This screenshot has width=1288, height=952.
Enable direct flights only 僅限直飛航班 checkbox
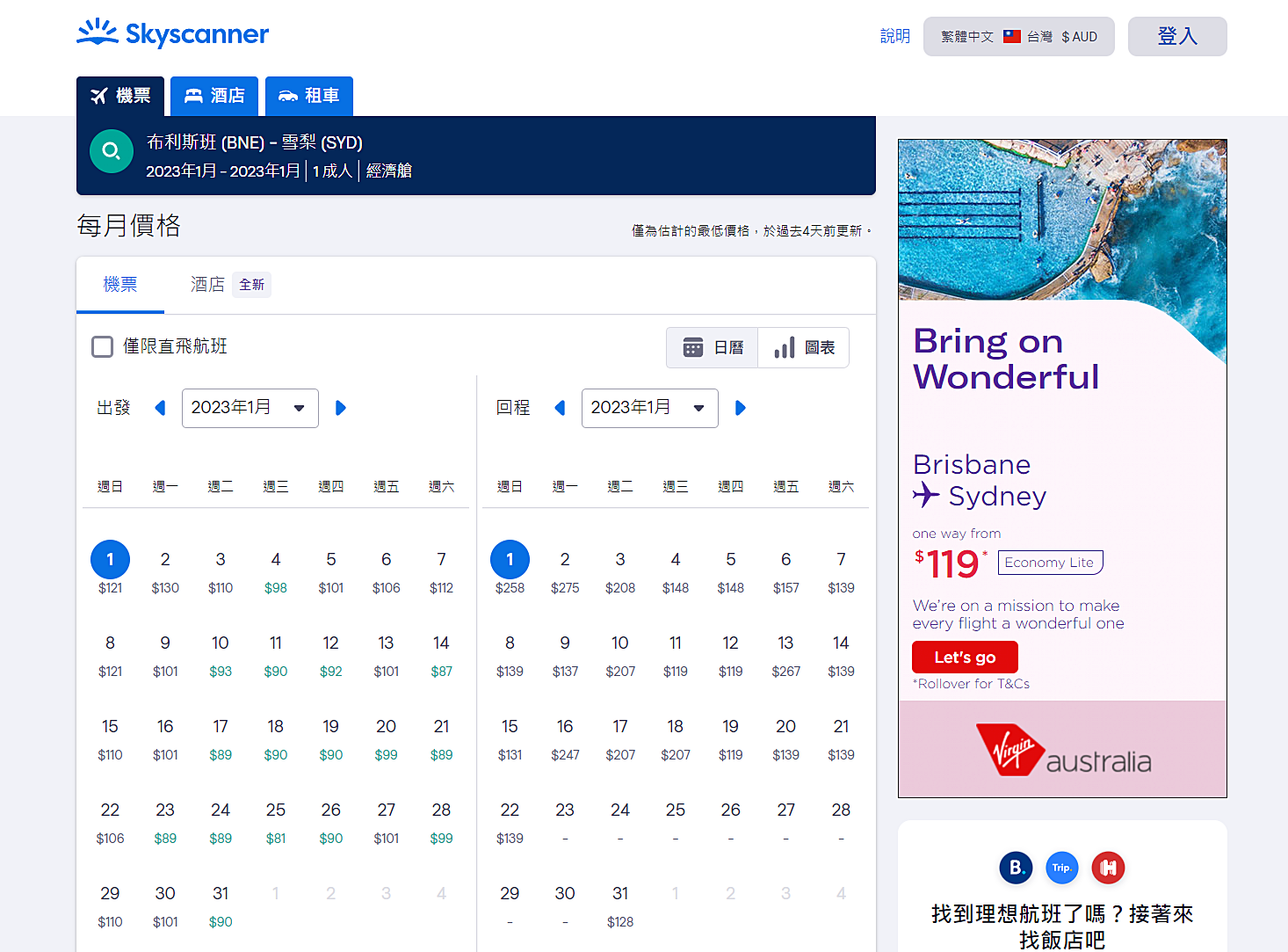(103, 346)
